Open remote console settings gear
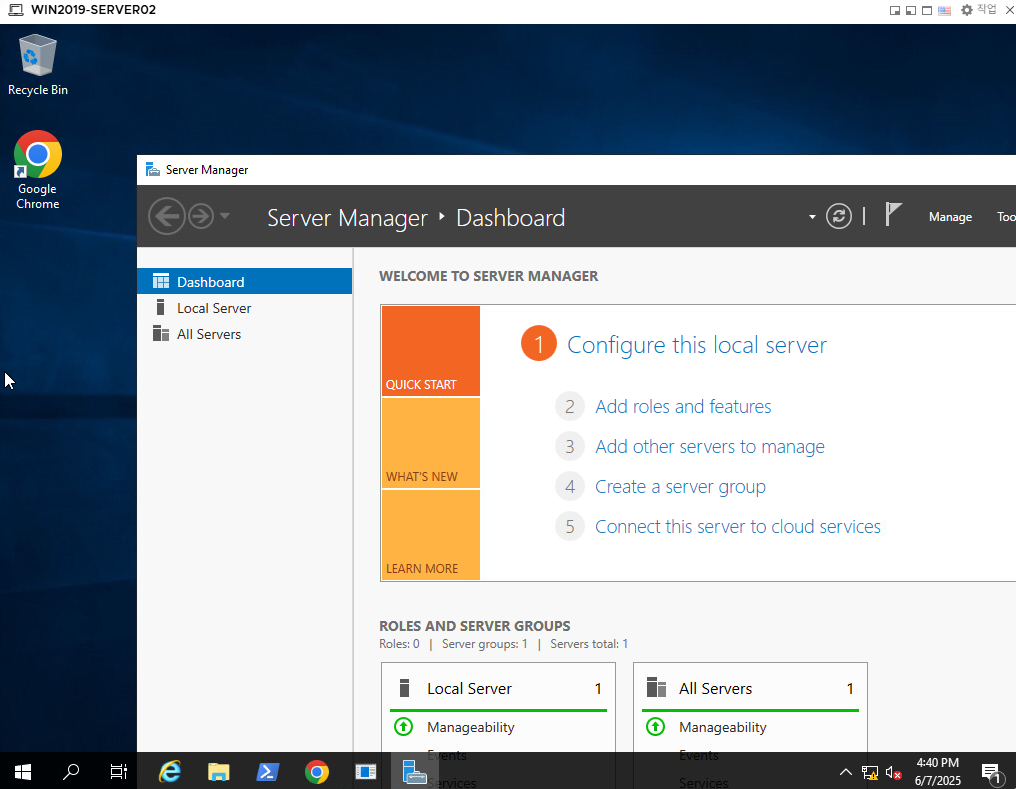 point(967,10)
